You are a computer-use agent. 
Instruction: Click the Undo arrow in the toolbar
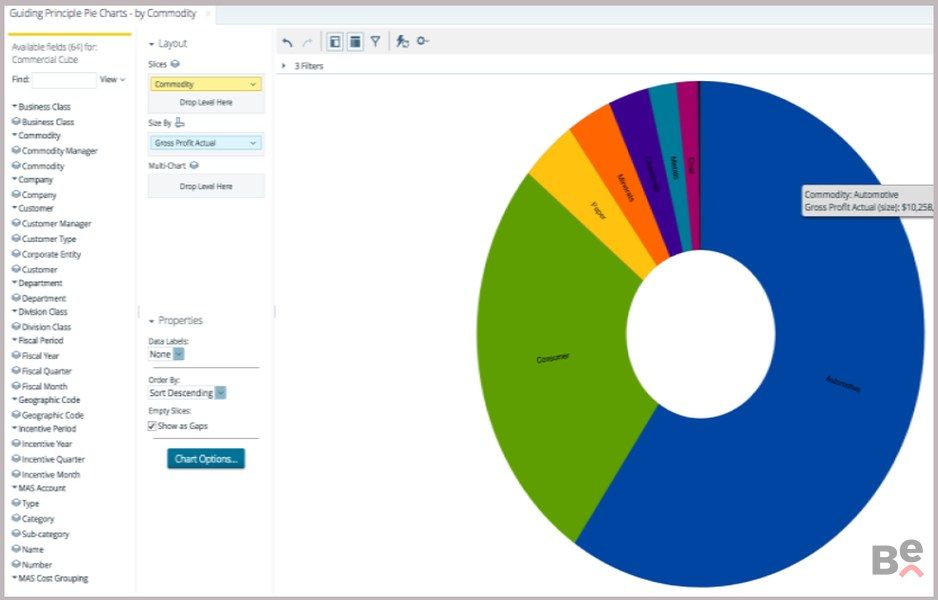click(x=288, y=42)
